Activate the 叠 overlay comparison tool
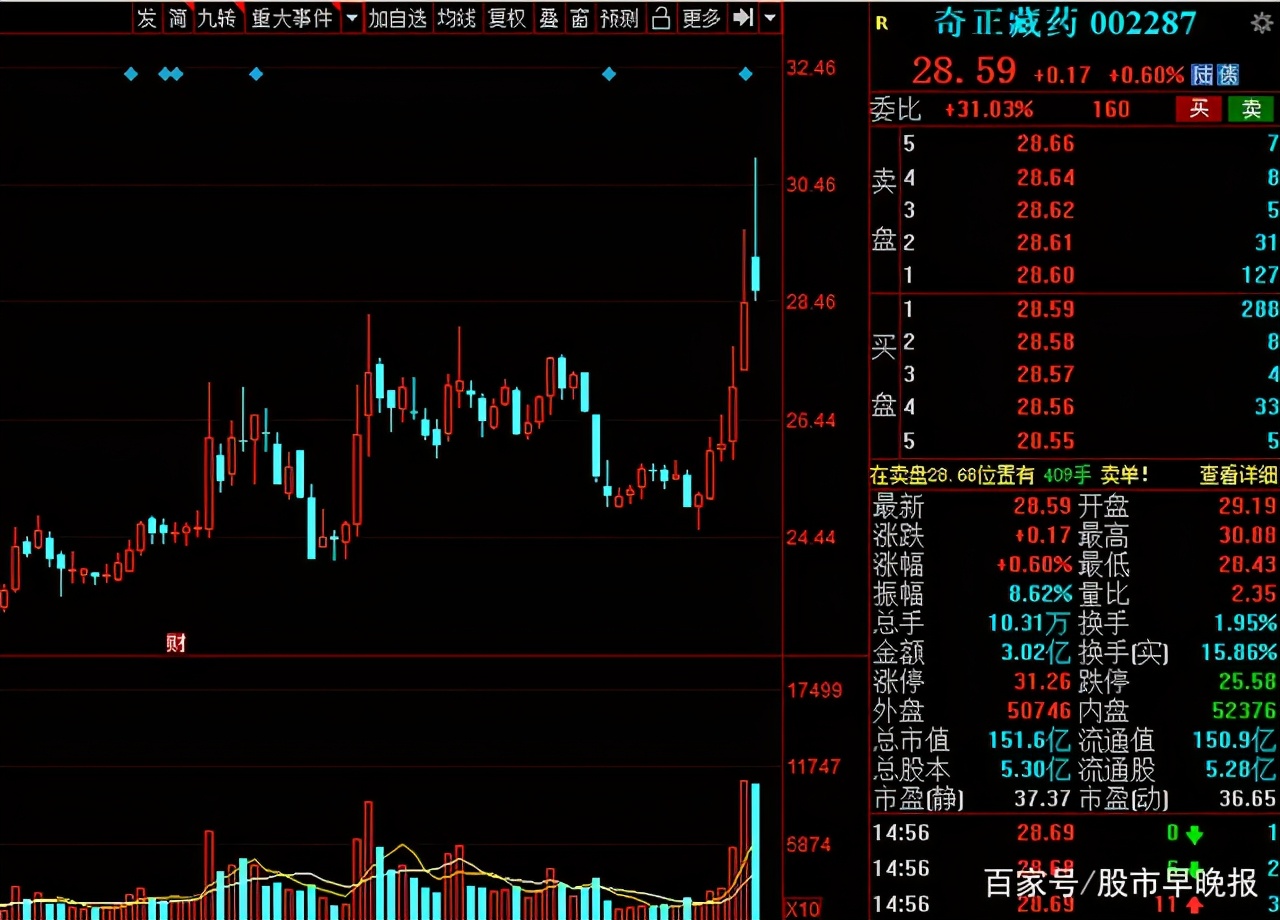The width and height of the screenshot is (1280, 920). click(549, 17)
